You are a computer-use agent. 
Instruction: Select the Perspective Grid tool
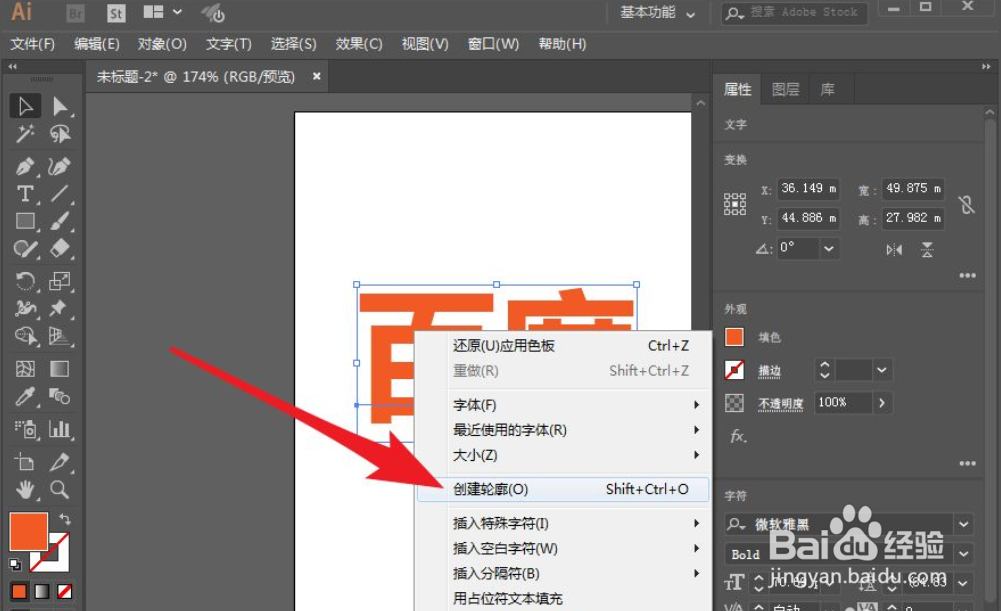pyautogui.click(x=60, y=336)
